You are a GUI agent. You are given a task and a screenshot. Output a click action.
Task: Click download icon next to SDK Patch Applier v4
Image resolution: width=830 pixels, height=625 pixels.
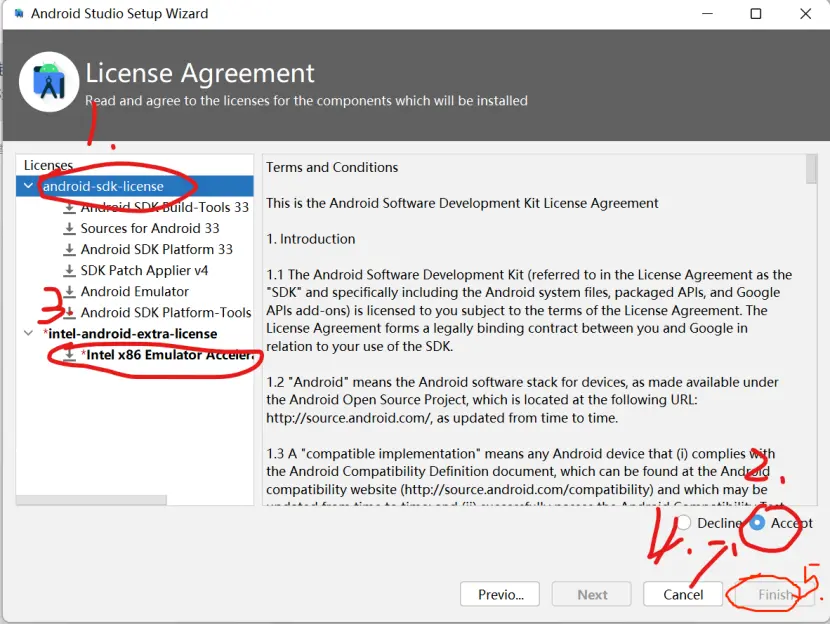point(69,270)
